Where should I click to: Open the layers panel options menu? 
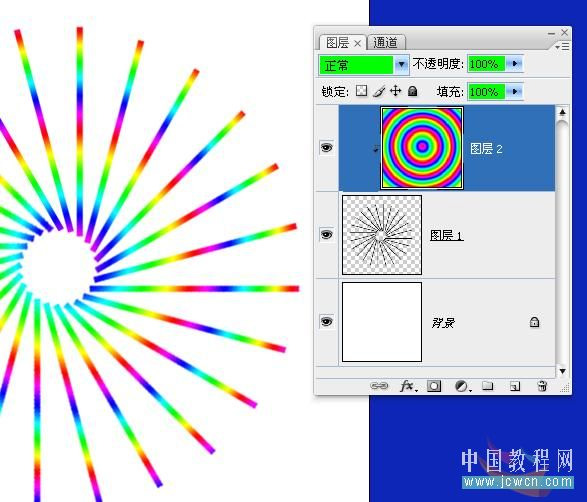[562, 46]
